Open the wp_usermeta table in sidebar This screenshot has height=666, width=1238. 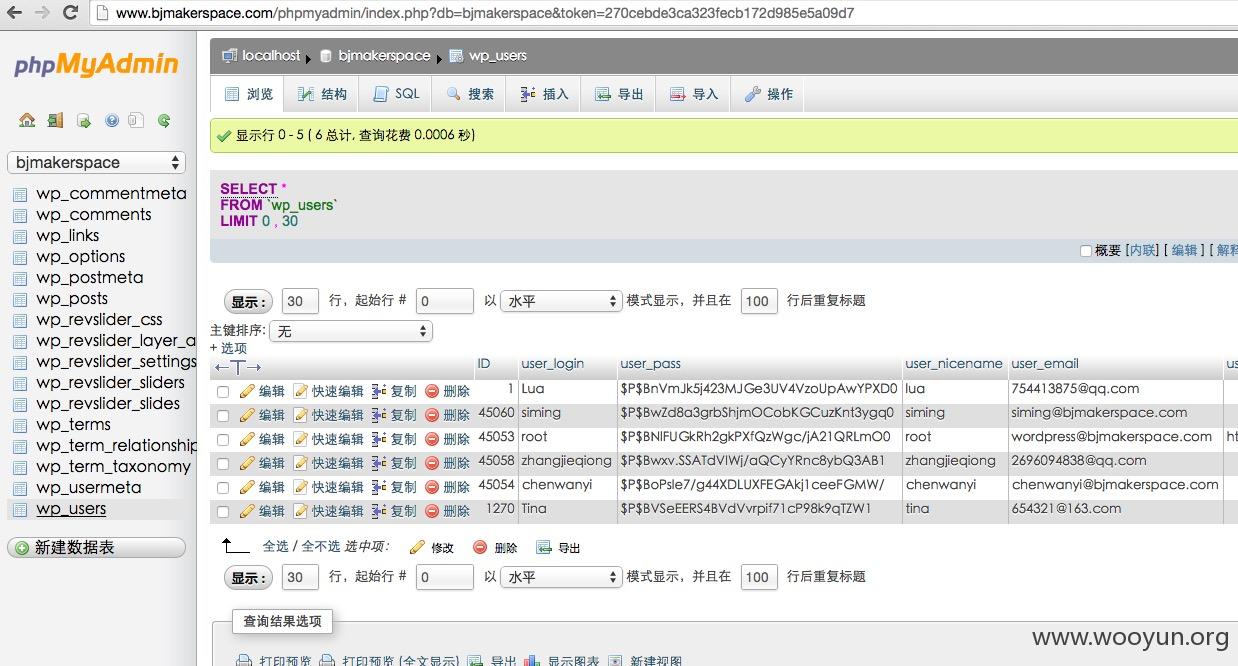(x=89, y=488)
